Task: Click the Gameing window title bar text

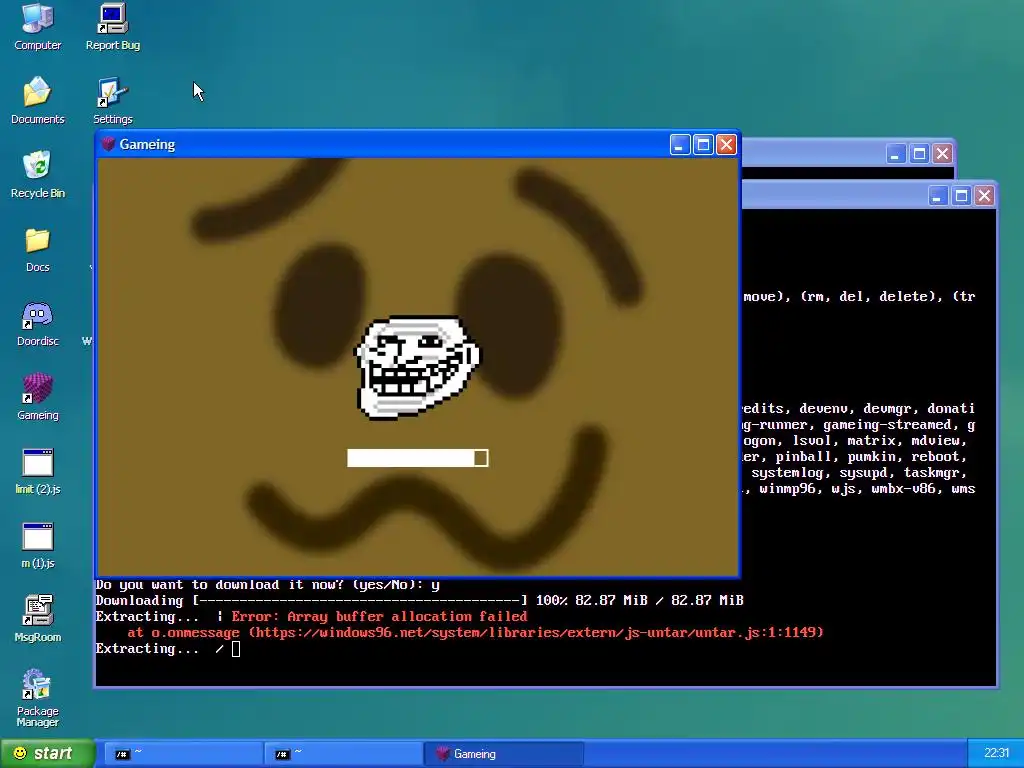Action: (x=147, y=144)
